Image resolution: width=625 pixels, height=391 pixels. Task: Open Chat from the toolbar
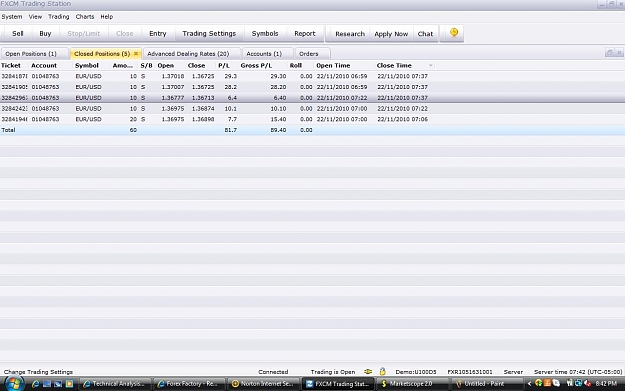point(425,34)
